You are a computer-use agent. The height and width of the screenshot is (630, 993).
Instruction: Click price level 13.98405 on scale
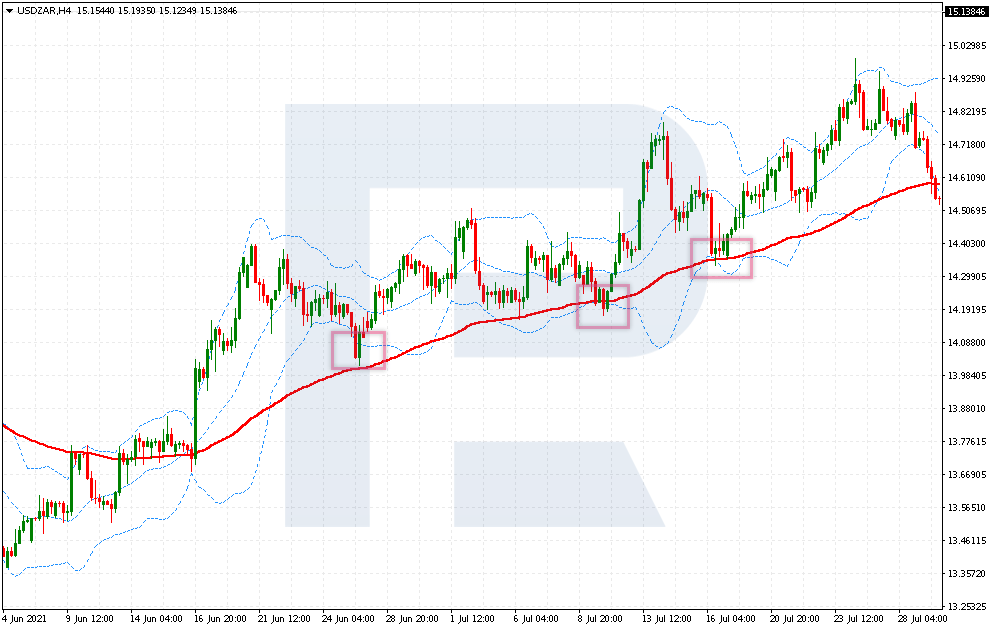coord(966,375)
